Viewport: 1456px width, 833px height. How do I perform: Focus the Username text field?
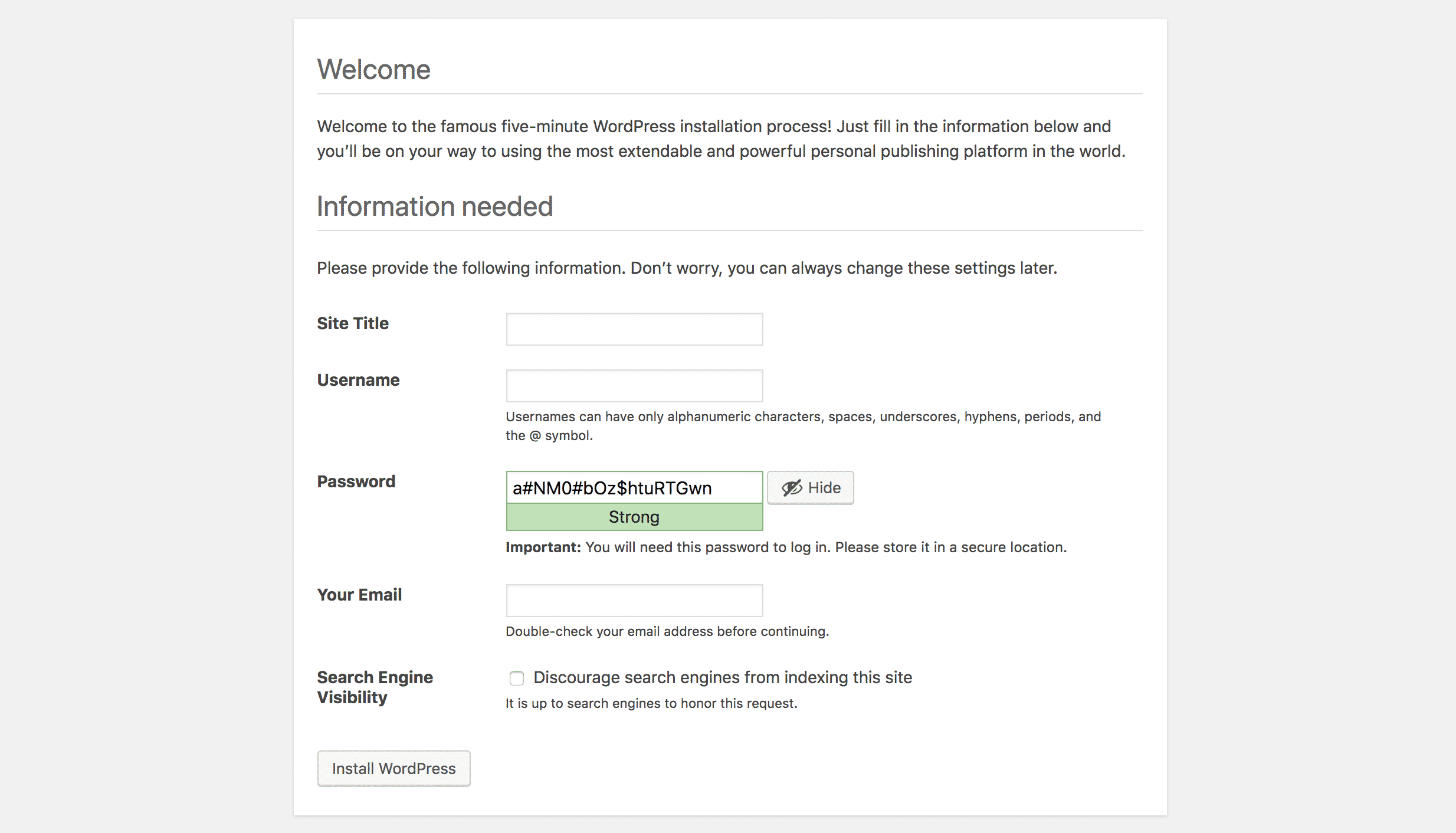[634, 386]
